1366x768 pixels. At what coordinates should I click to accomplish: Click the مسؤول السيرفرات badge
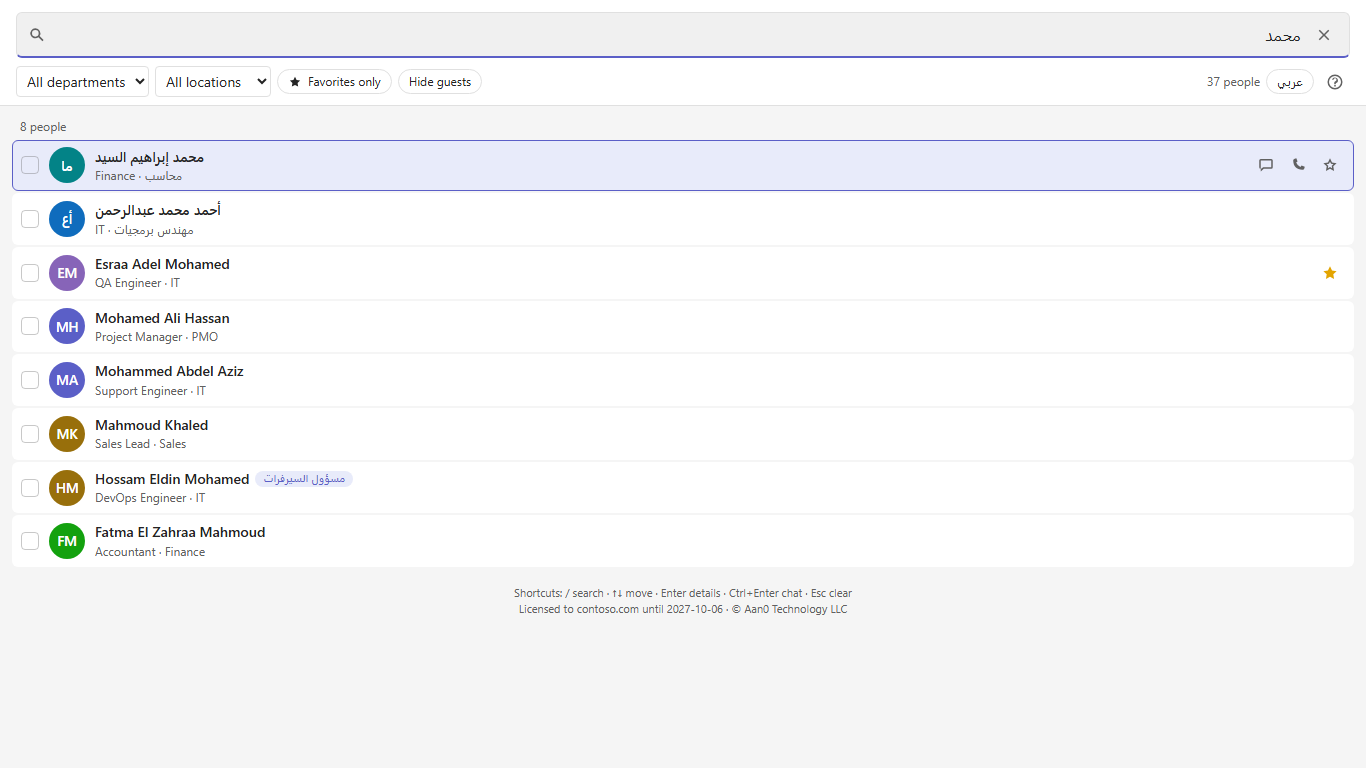[304, 479]
